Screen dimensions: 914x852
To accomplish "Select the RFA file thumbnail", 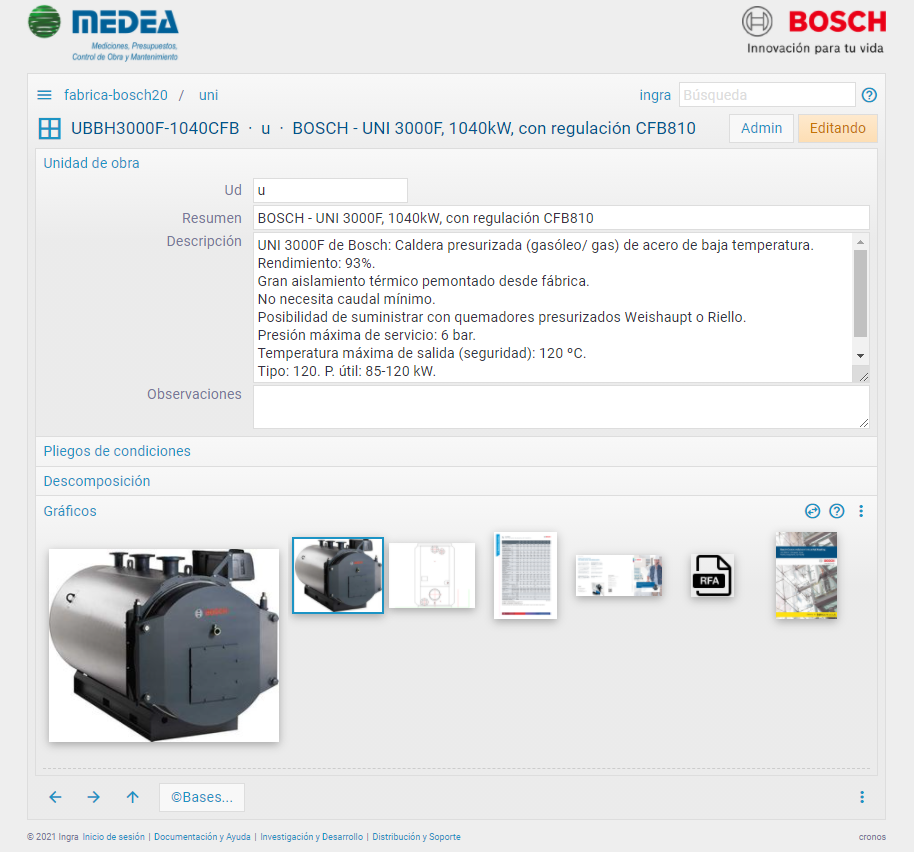I will [711, 576].
